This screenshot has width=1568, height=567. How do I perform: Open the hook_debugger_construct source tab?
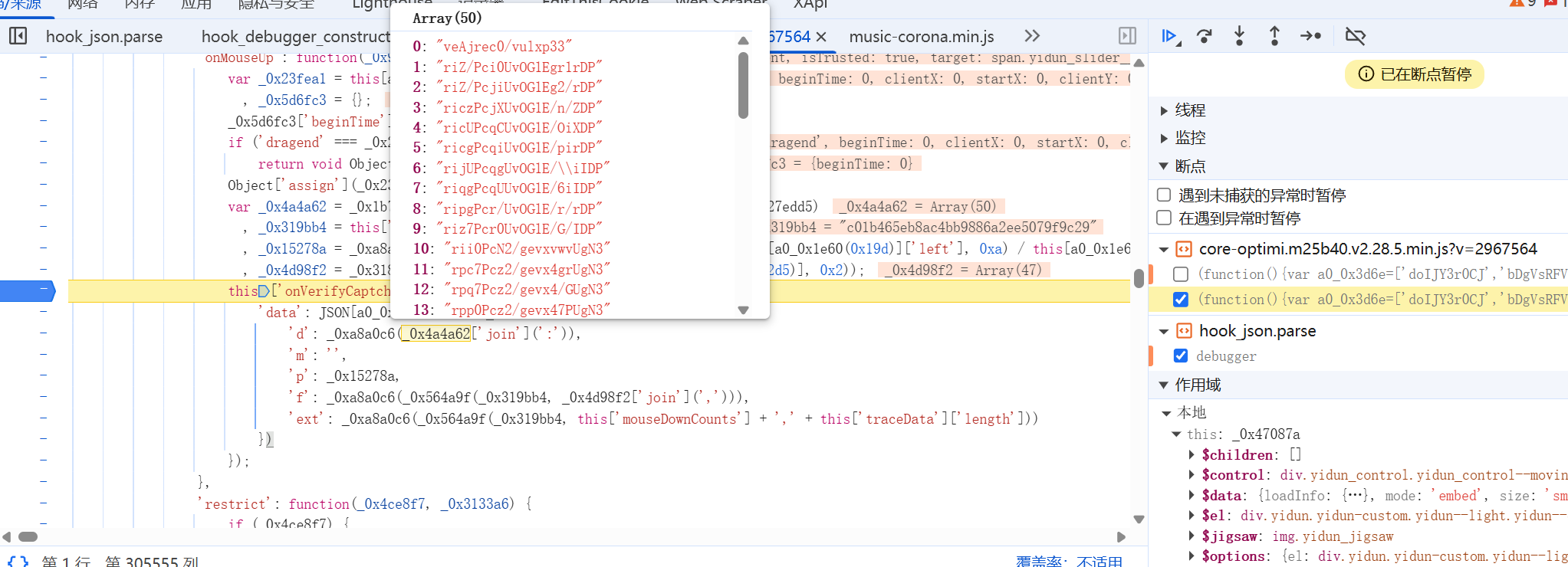(295, 36)
